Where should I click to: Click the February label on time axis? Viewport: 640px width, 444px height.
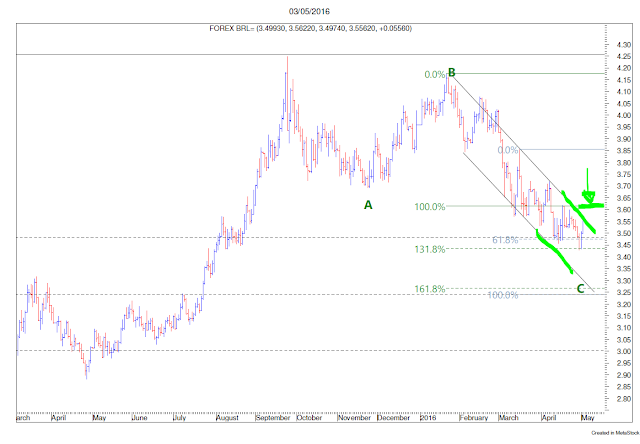coord(474,418)
